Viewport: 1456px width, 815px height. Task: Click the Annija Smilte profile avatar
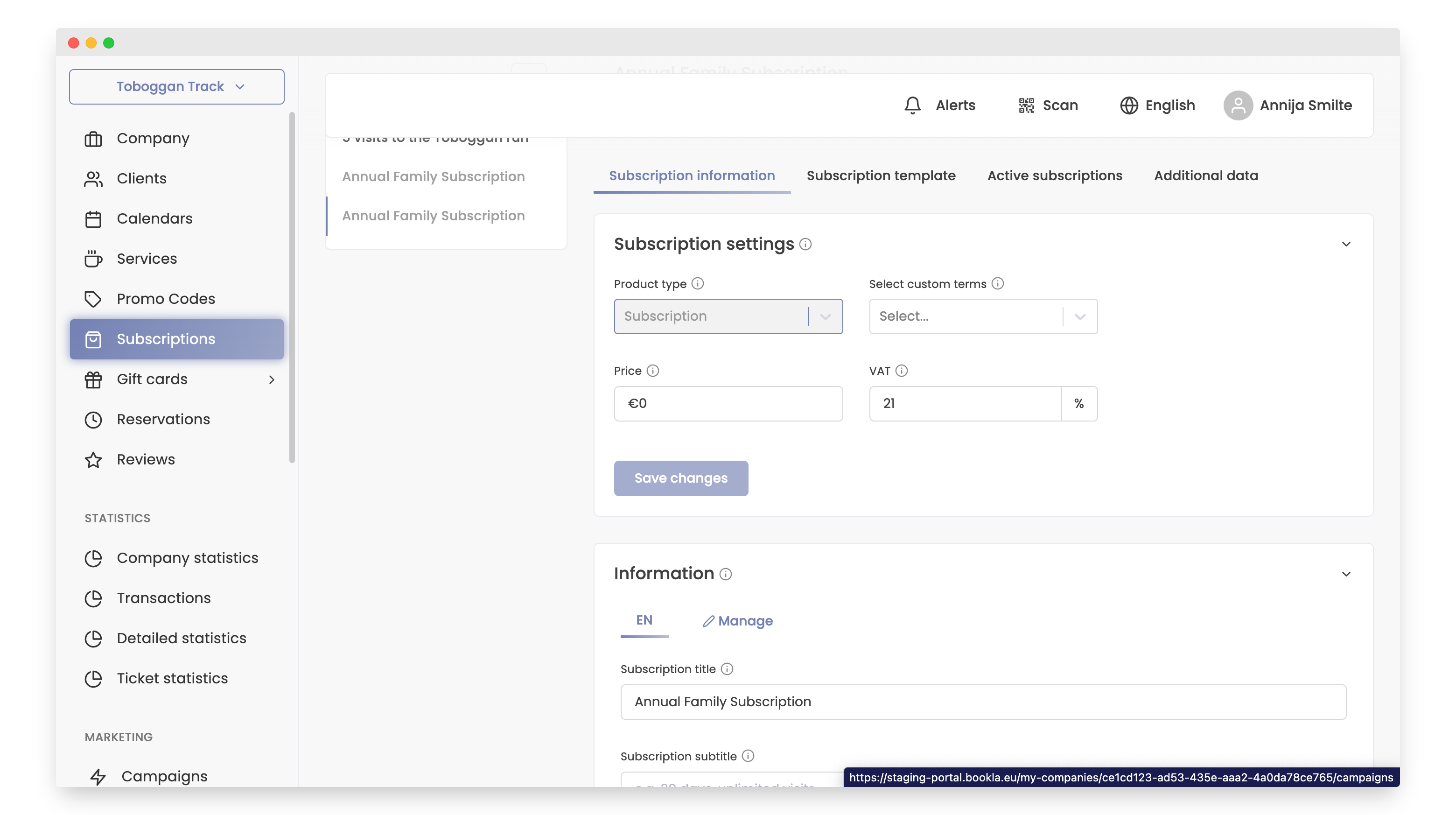click(1238, 105)
